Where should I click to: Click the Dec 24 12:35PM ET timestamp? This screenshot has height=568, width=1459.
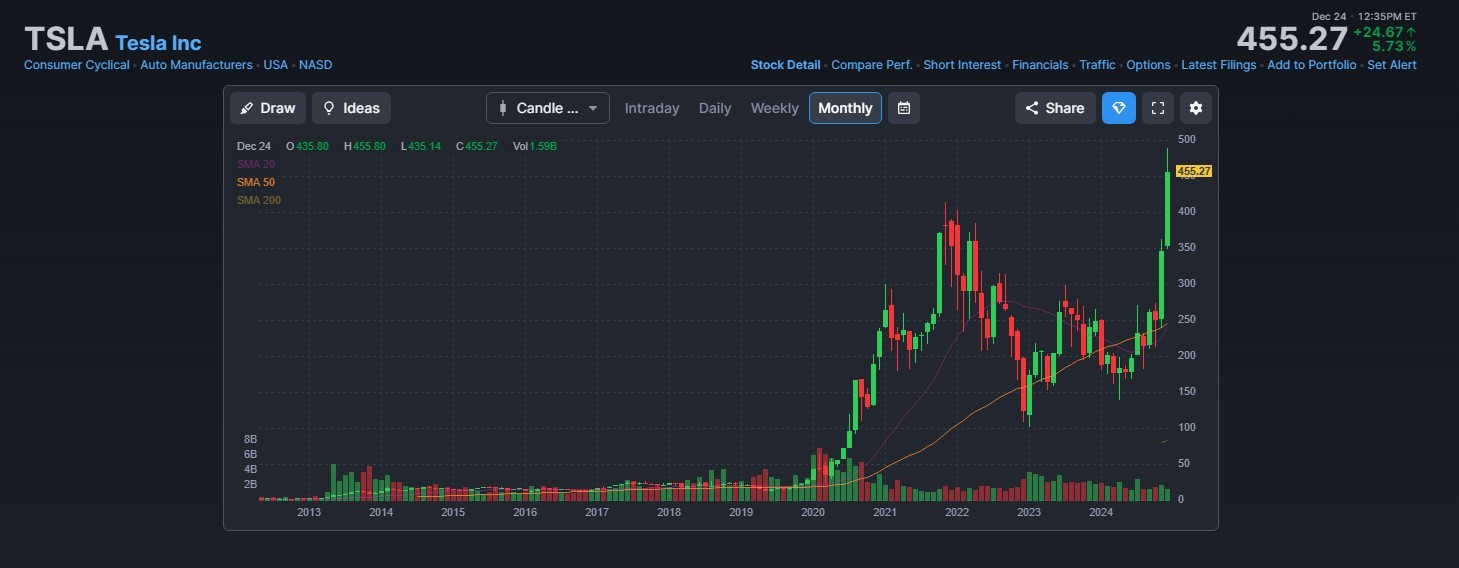click(x=1364, y=16)
